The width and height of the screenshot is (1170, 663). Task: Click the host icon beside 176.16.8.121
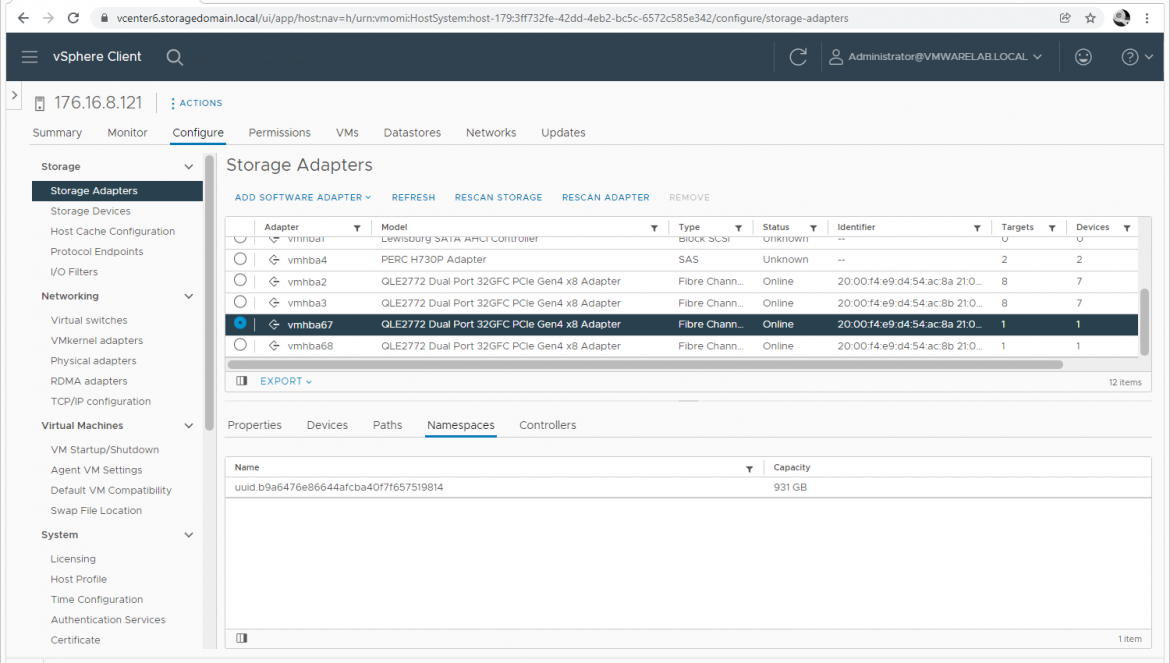[x=40, y=103]
